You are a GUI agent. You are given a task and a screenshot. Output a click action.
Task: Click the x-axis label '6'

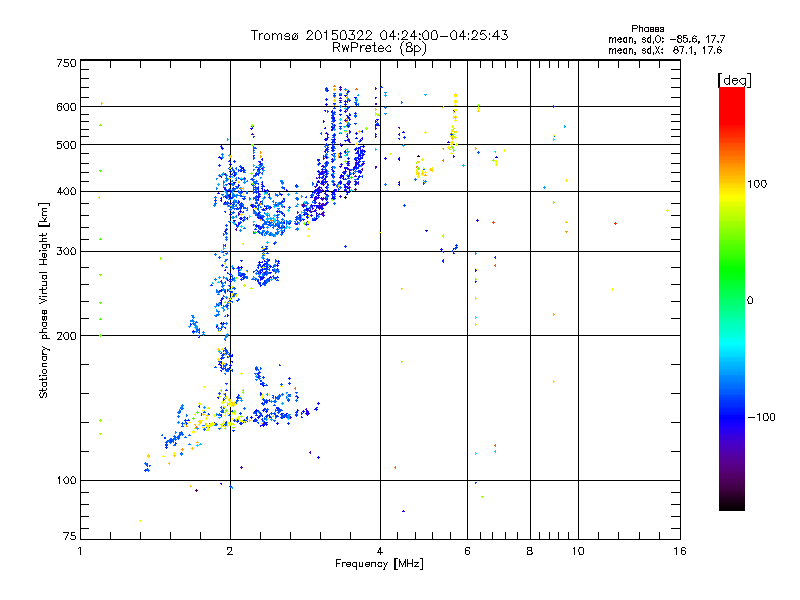(467, 551)
